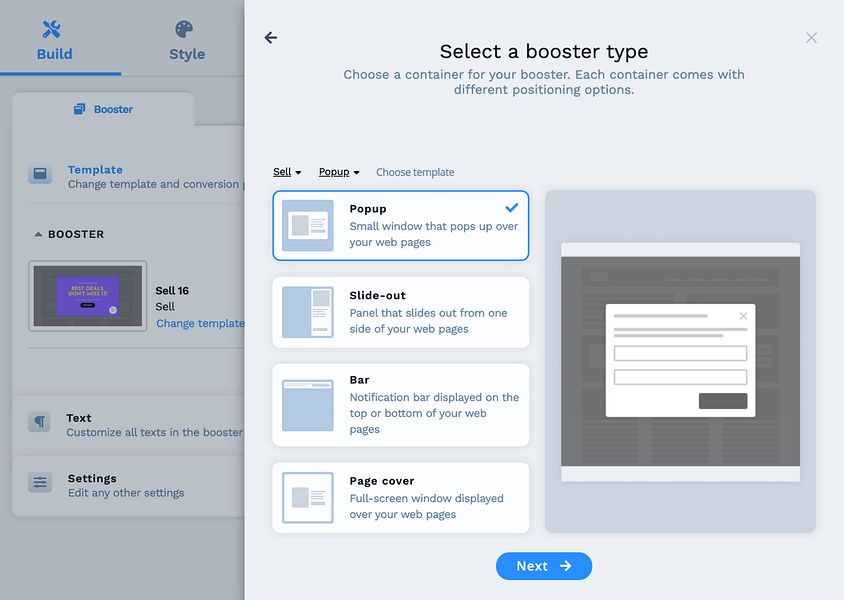The image size is (844, 600).
Task: Click the 'Sell 16' template name
Action: pyautogui.click(x=172, y=291)
